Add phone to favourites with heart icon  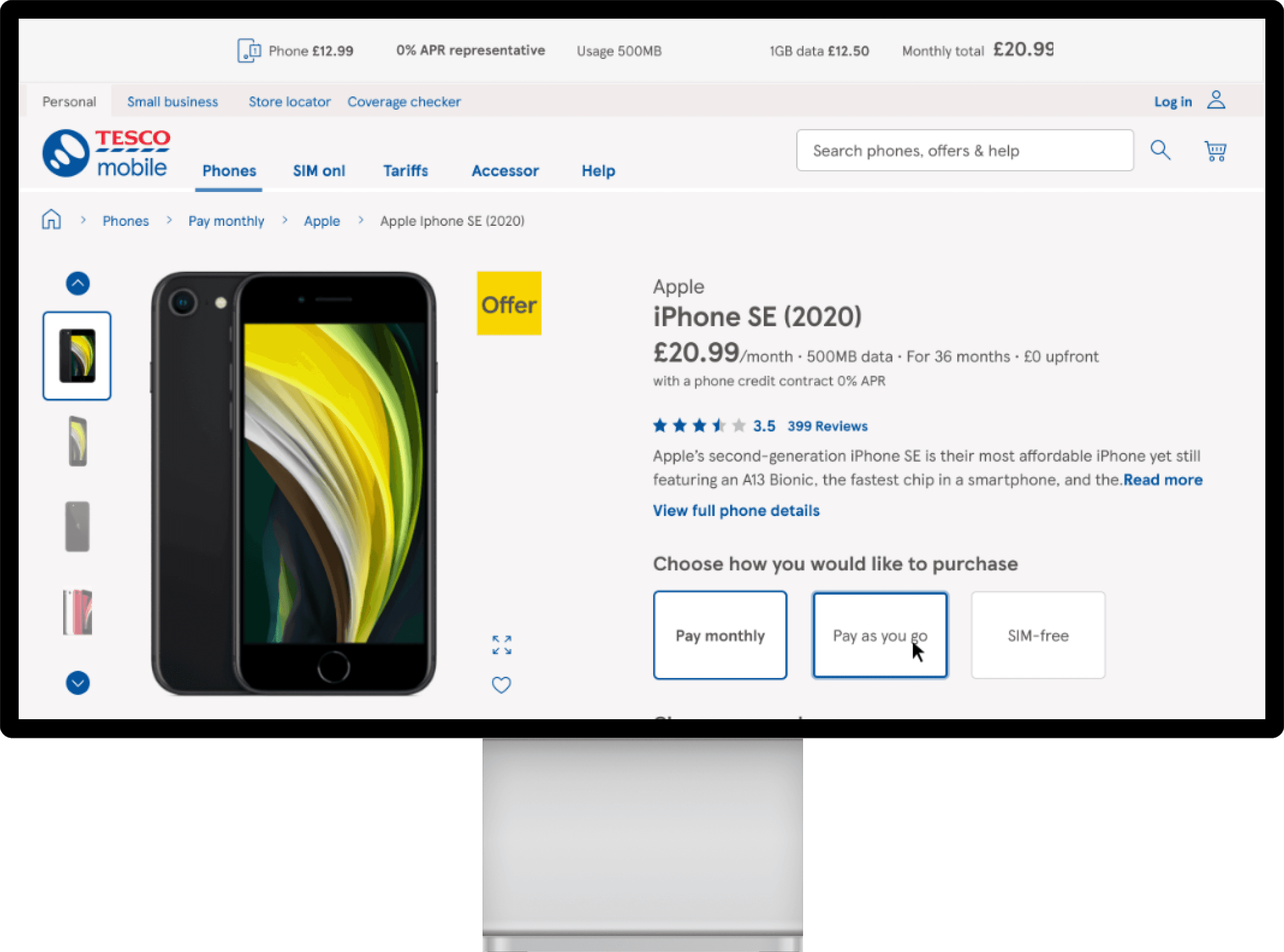[501, 684]
